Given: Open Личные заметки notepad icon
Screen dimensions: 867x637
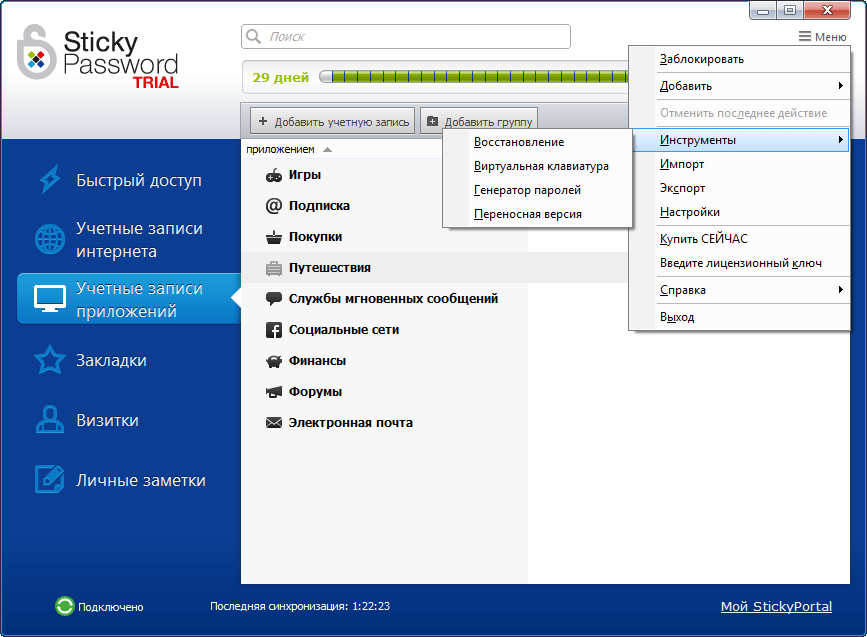Looking at the screenshot, I should [49, 480].
